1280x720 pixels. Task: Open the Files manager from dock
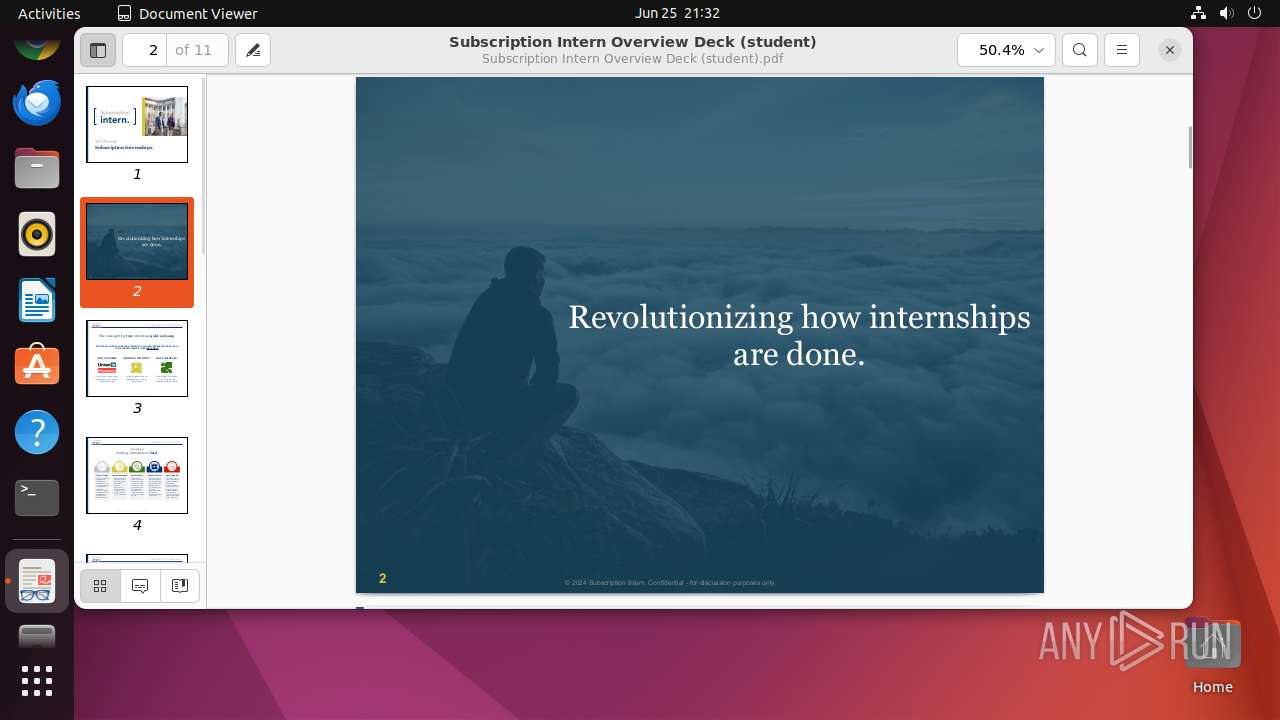(37, 168)
